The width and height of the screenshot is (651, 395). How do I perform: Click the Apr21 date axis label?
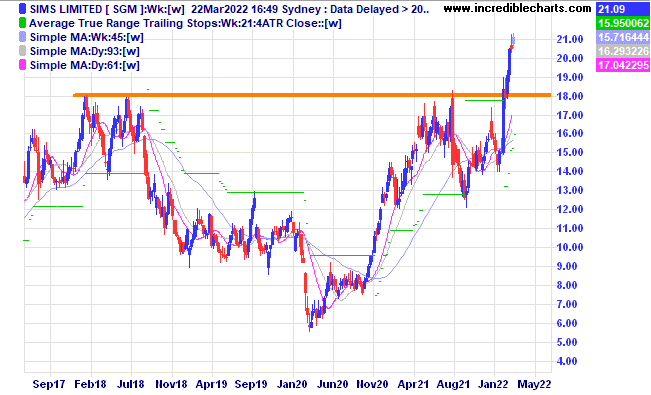point(413,384)
